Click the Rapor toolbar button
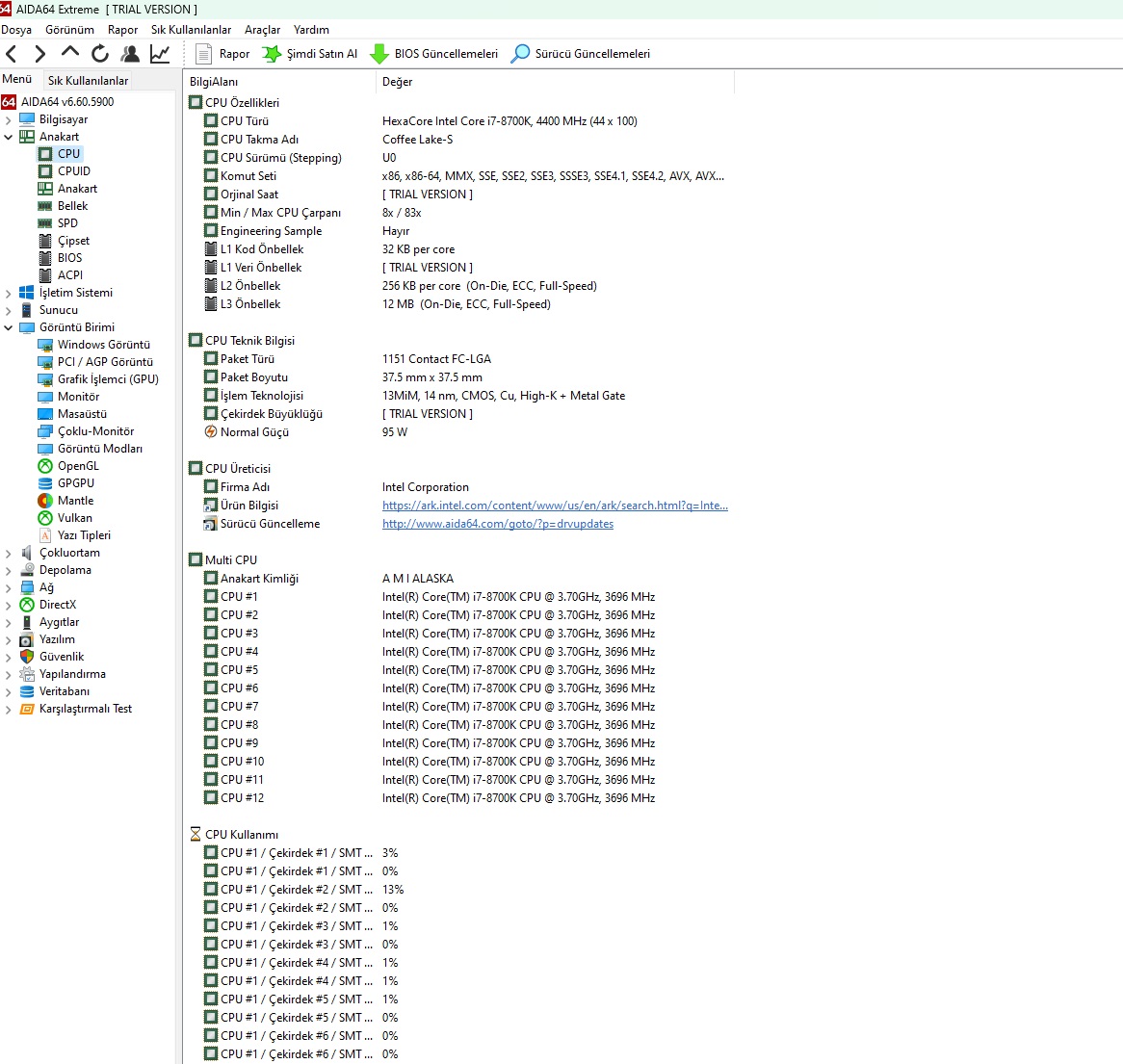This screenshot has height=1064, width=1123. tap(222, 54)
